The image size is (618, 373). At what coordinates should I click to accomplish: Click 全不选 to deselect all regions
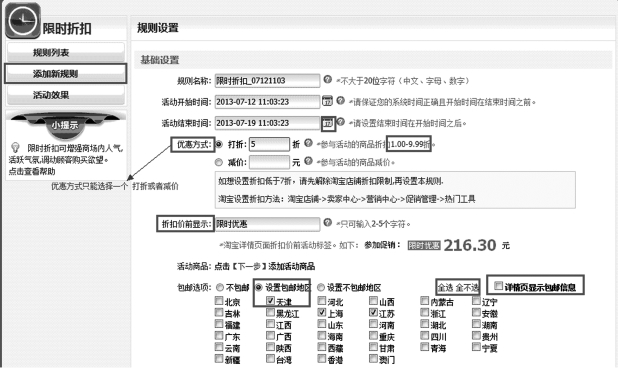point(467,287)
